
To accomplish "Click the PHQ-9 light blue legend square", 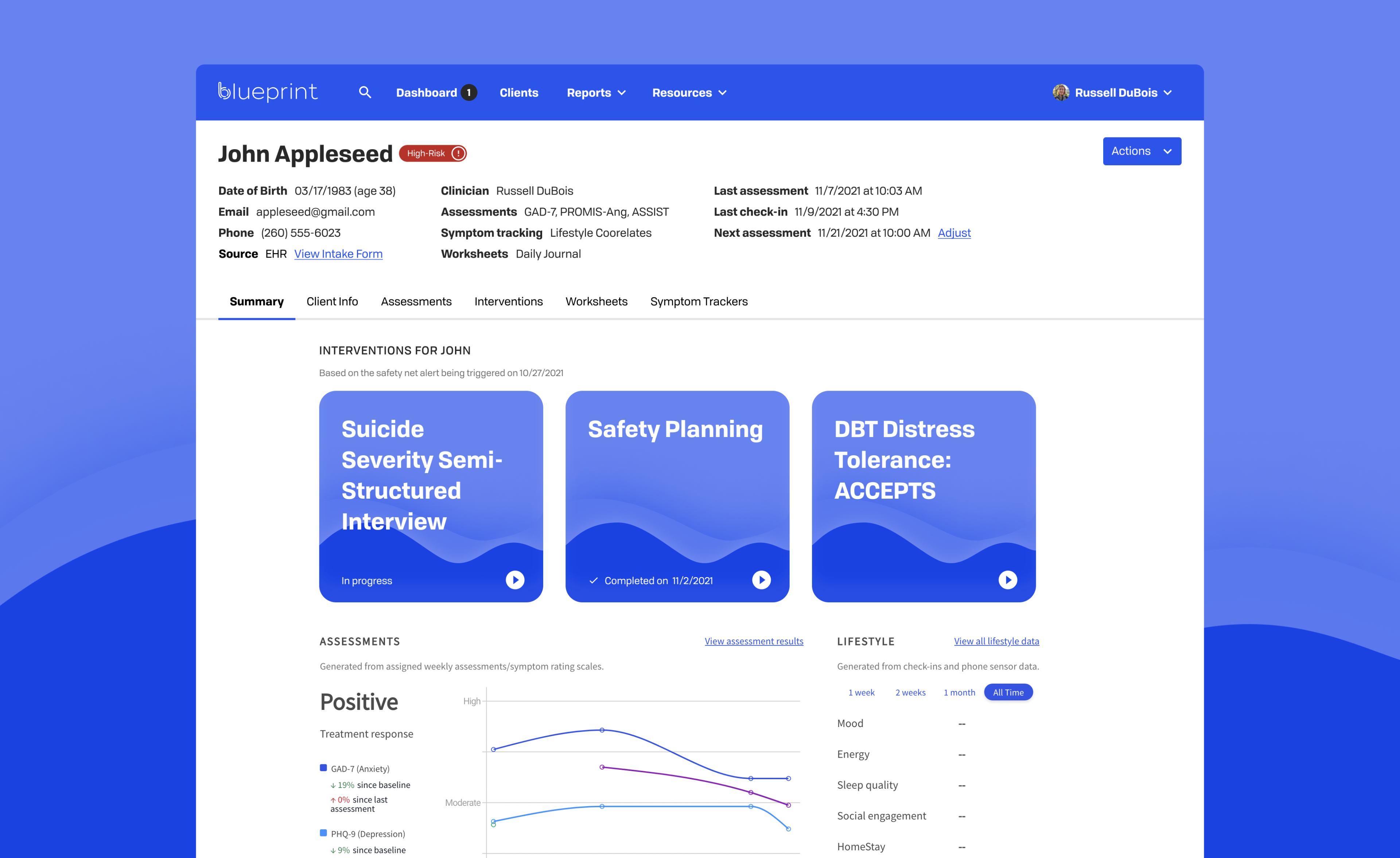I will (x=323, y=833).
